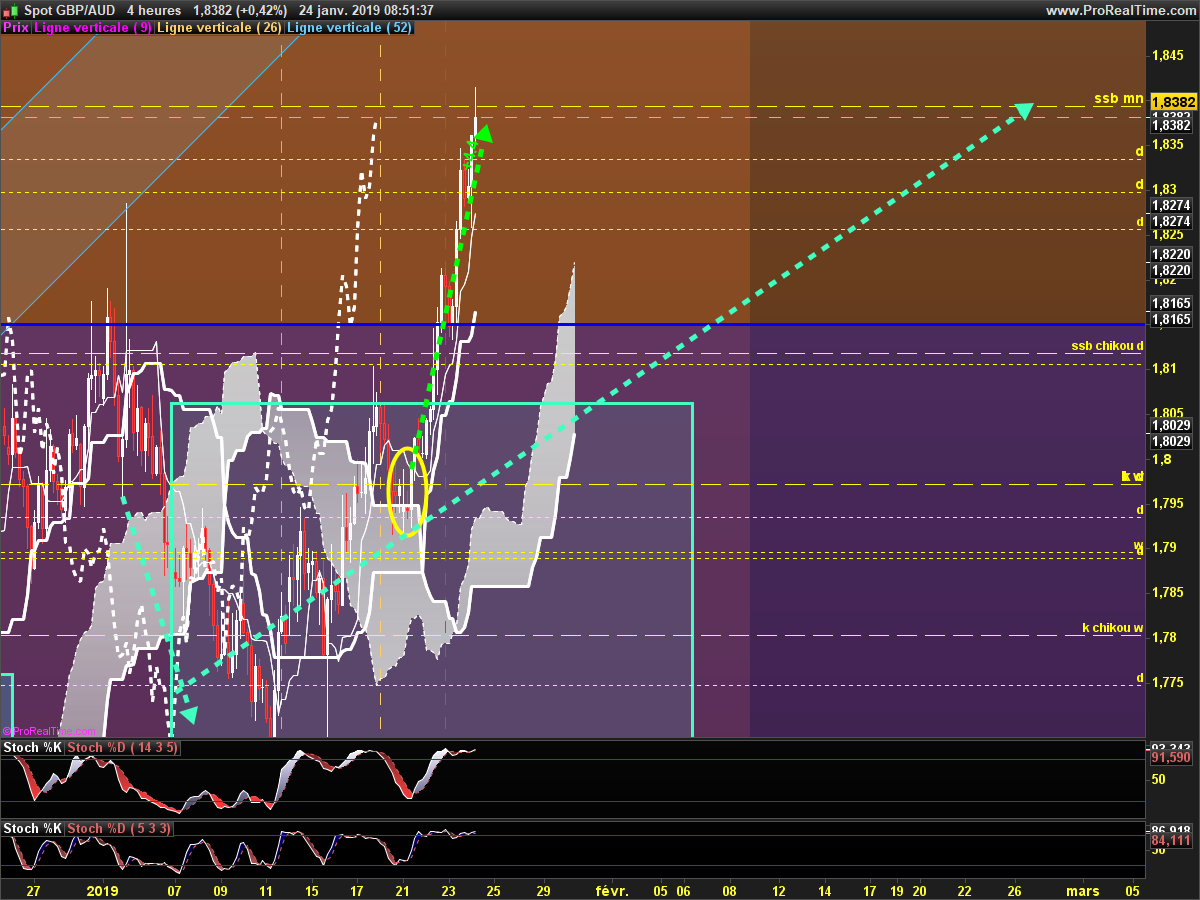Click the 1,8165 price label on axis
Screen dimensions: 1200x900
[1170, 319]
